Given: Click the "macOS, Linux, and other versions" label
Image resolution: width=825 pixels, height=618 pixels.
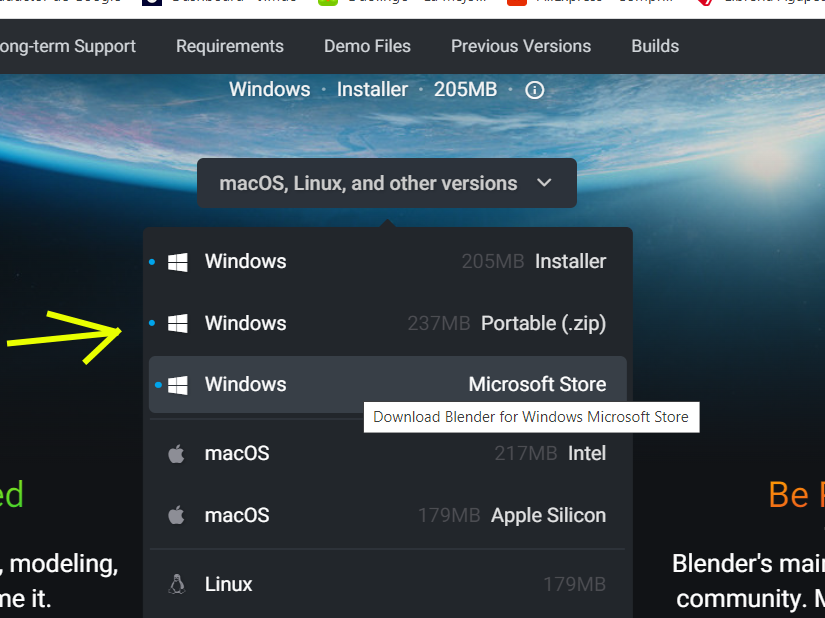Looking at the screenshot, I should 368,183.
